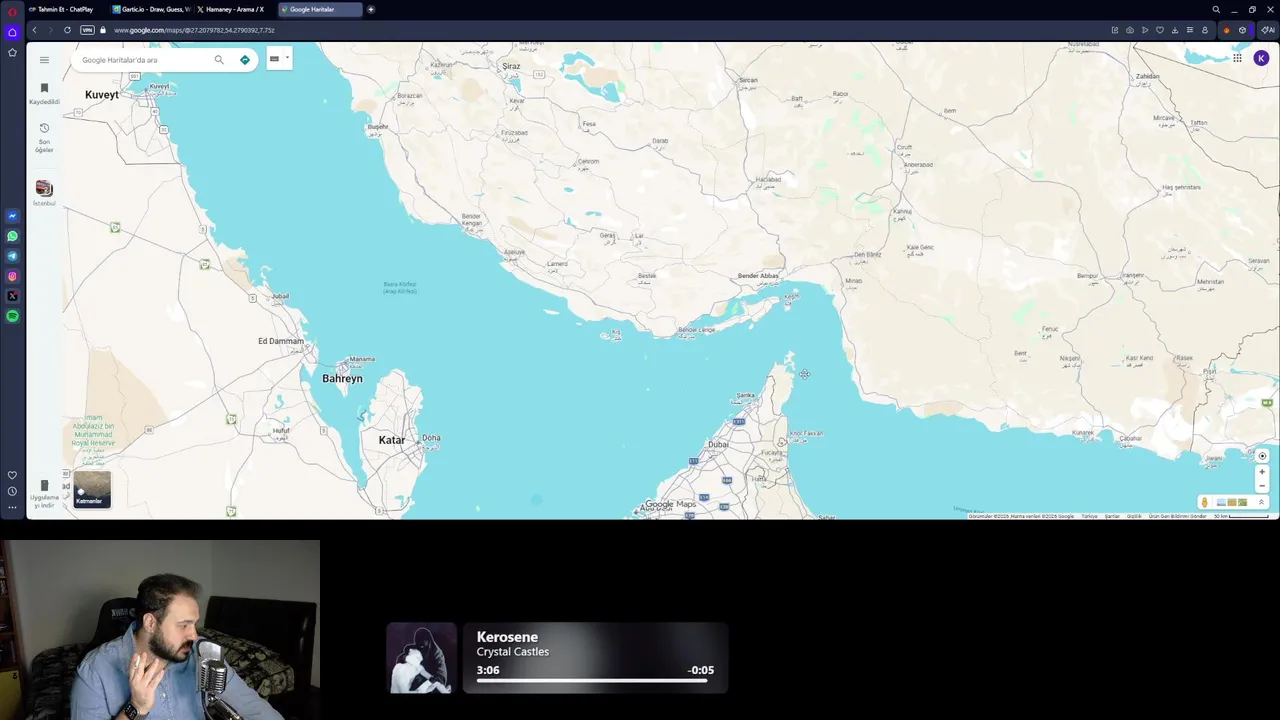Open the sidebar heart favorites icon

(x=12, y=475)
